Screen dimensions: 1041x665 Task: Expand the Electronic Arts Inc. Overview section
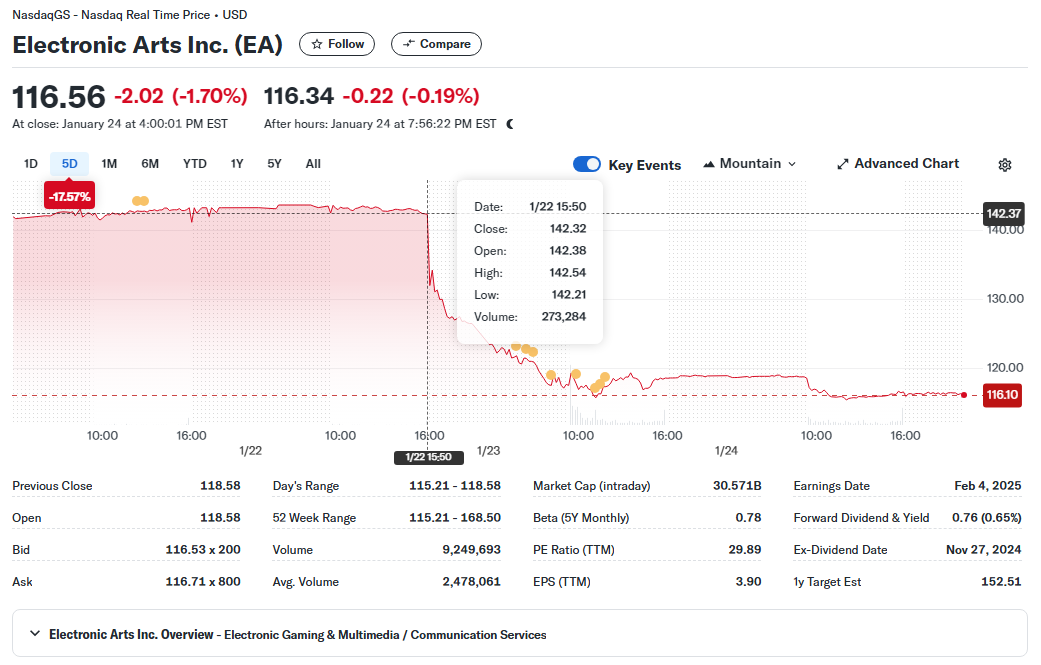(x=34, y=634)
